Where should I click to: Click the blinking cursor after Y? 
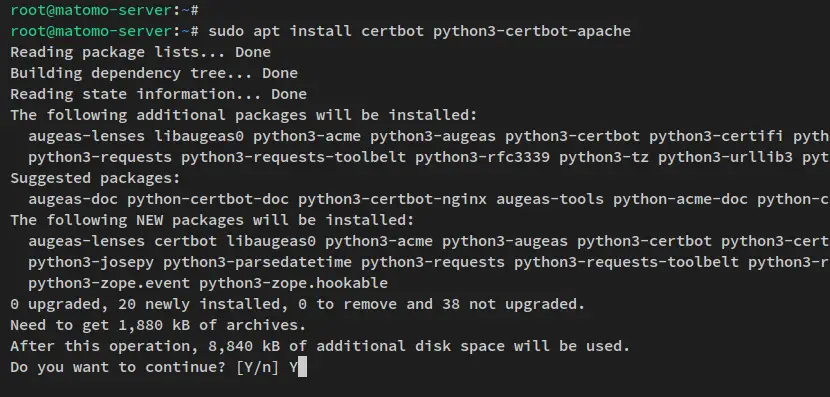302,367
